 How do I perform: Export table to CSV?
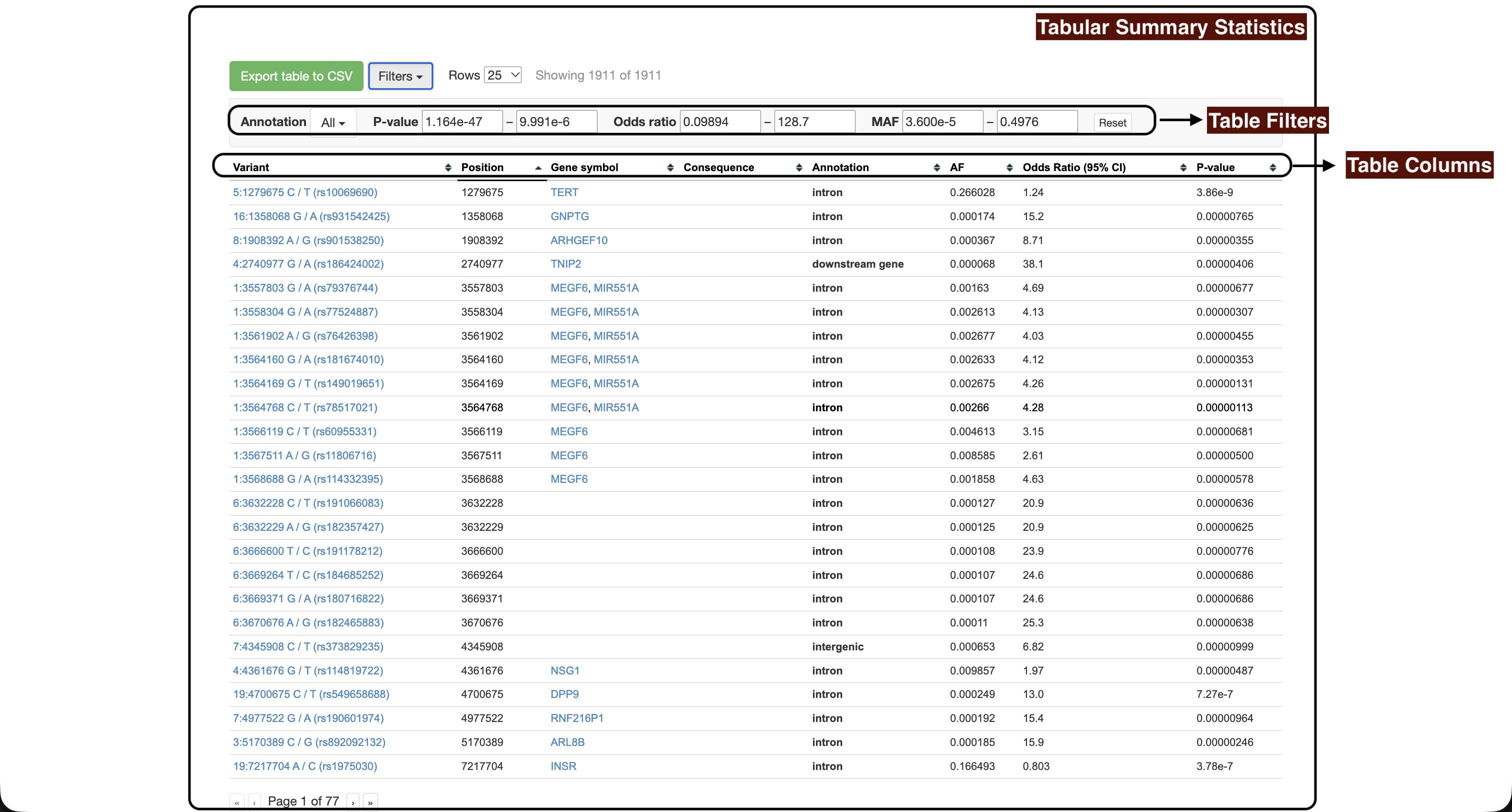pos(296,77)
